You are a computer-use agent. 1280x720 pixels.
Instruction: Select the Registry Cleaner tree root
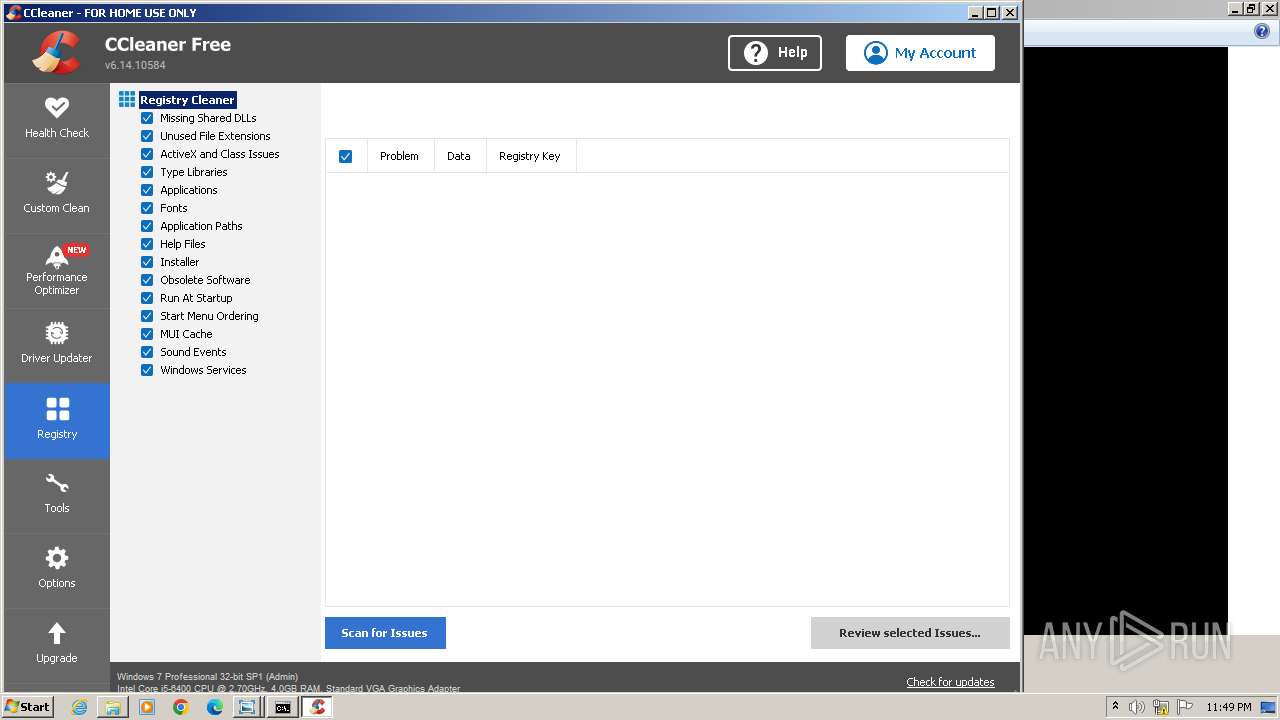187,100
